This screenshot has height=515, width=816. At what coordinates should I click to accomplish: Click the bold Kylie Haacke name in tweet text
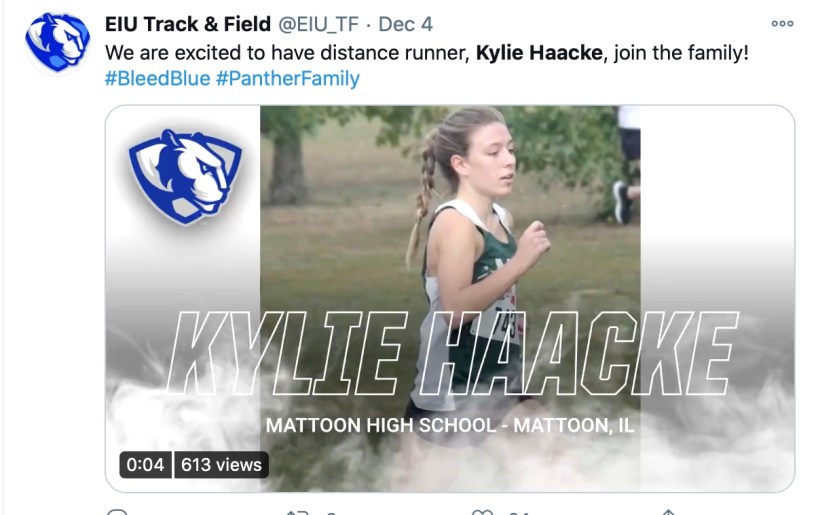[540, 52]
